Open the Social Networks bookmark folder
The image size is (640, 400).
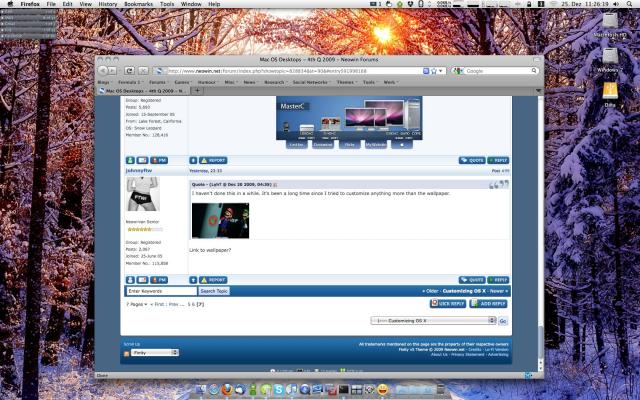[x=312, y=82]
